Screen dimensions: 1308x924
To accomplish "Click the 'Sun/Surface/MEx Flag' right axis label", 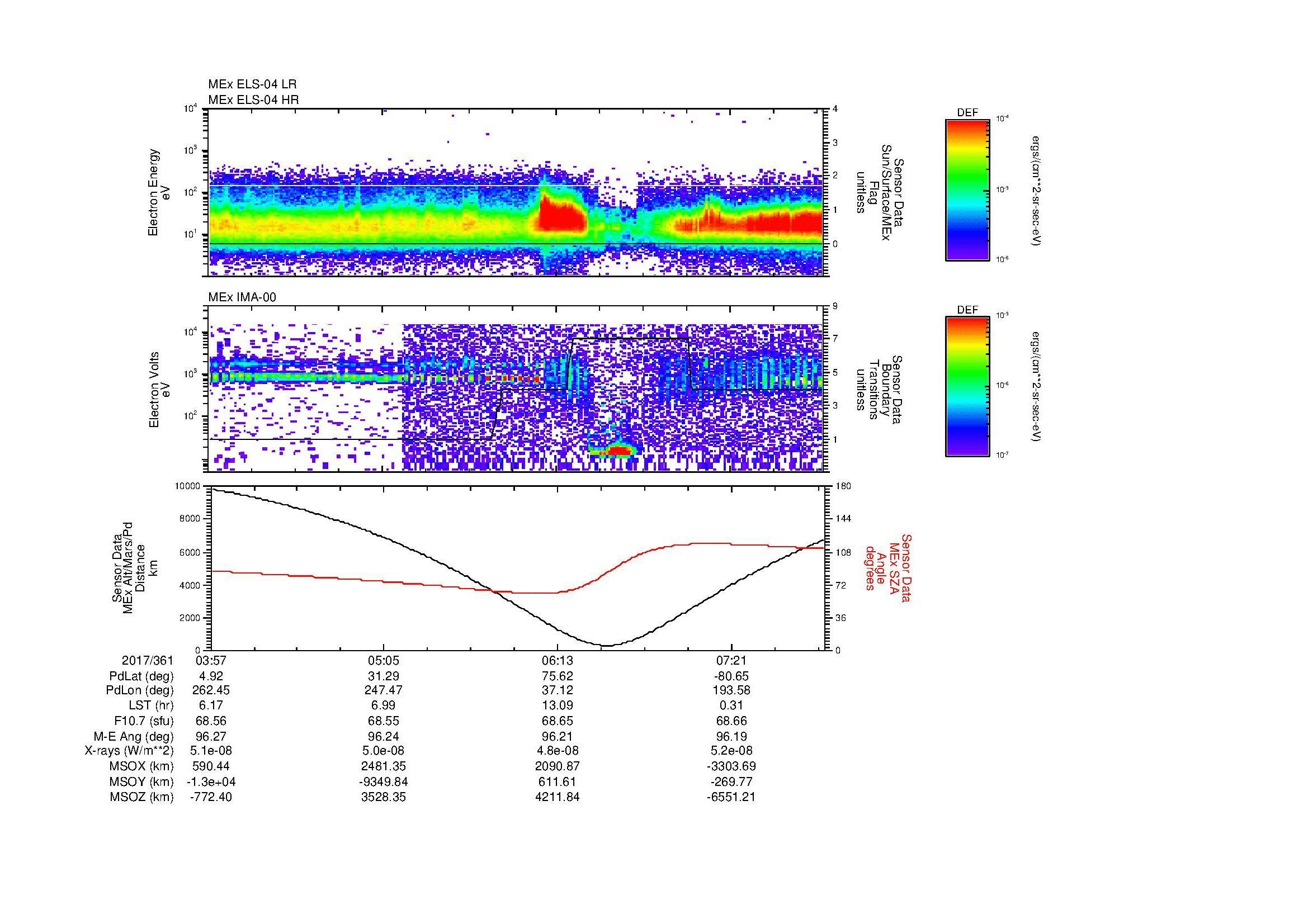I will (881, 193).
